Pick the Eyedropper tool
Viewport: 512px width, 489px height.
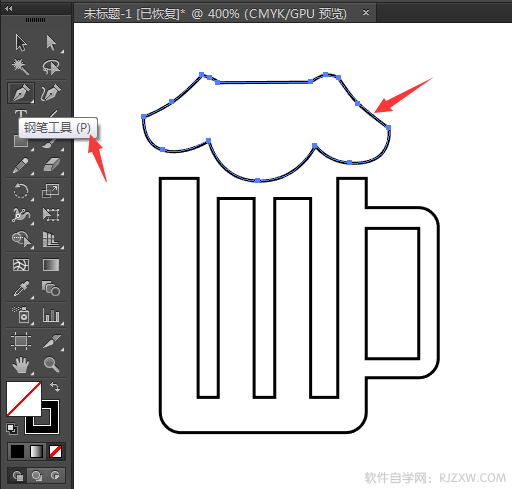21,289
